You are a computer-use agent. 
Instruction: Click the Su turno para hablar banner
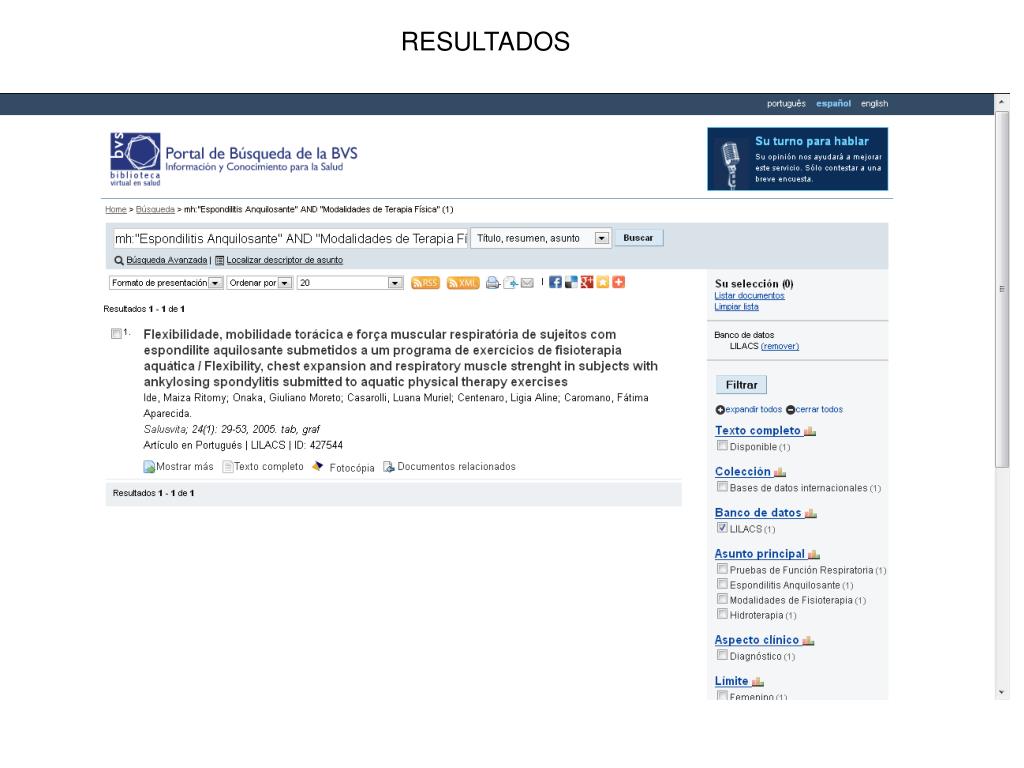[x=797, y=159]
